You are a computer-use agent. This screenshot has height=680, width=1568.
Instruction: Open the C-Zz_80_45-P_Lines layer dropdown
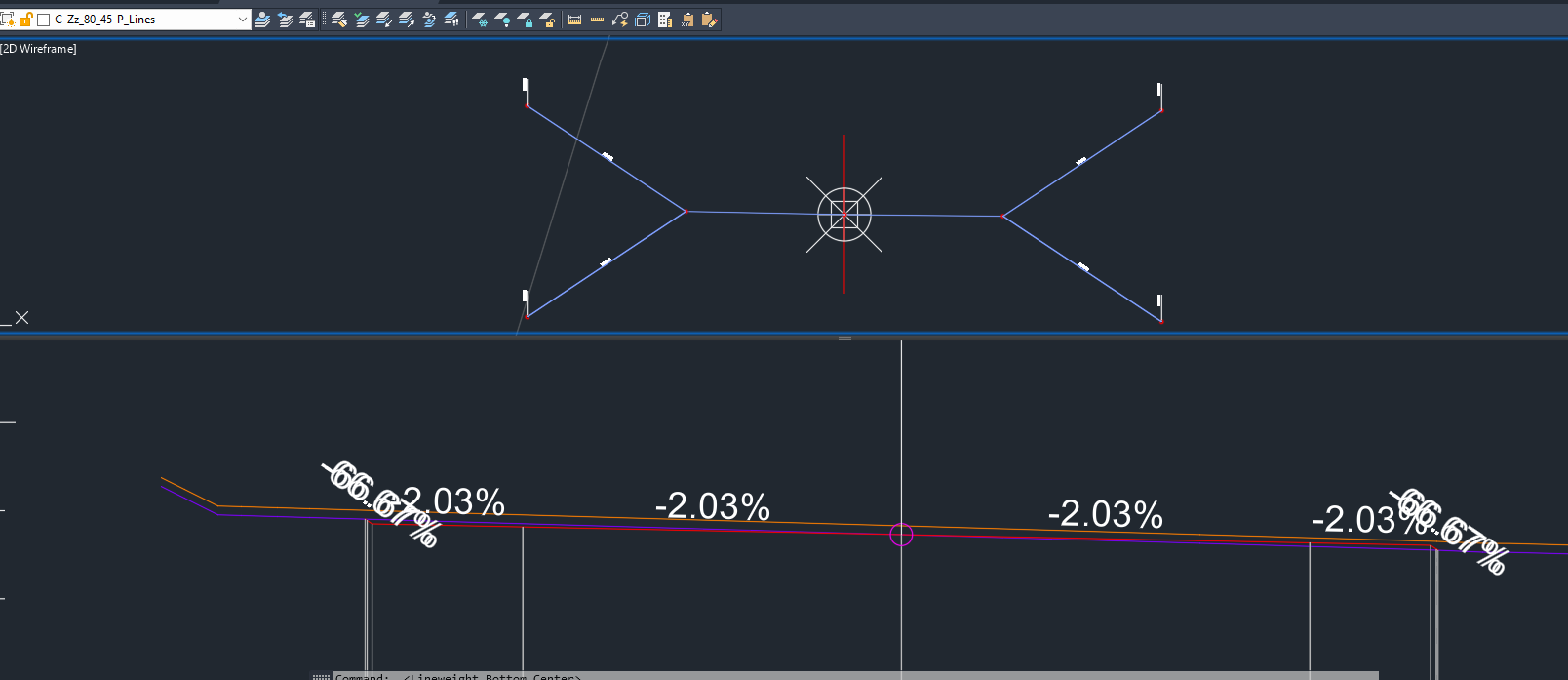coord(126,20)
